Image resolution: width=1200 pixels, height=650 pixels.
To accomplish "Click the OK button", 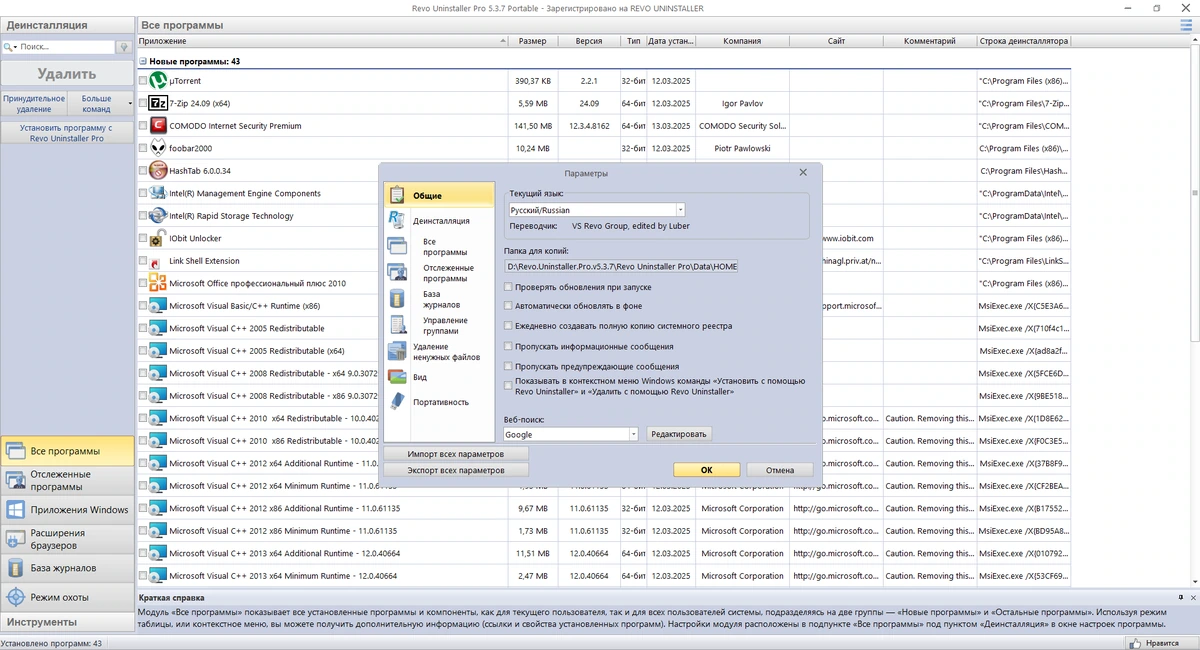I will 706,470.
